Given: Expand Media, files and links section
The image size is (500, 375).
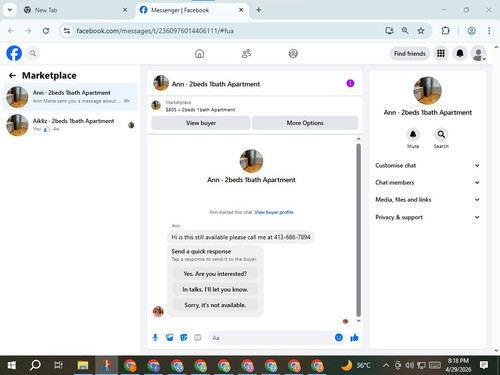Looking at the screenshot, I should click(428, 200).
